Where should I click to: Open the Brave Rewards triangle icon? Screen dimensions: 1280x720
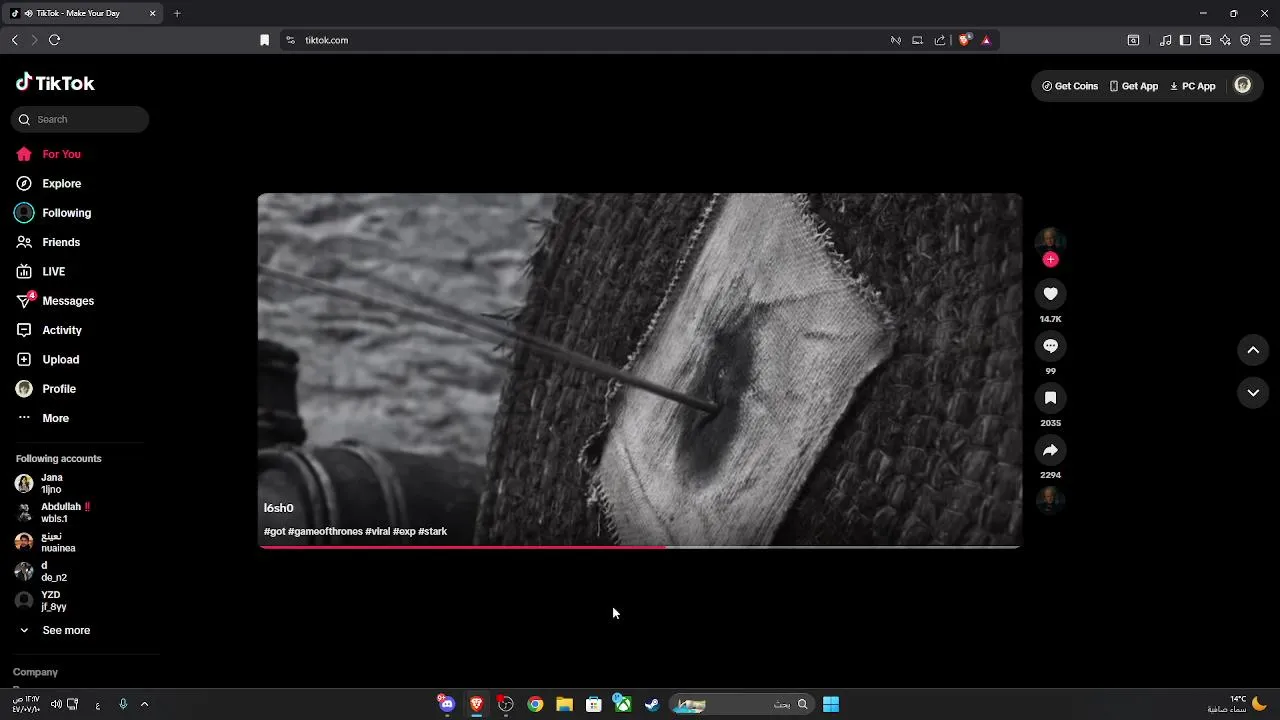click(986, 40)
